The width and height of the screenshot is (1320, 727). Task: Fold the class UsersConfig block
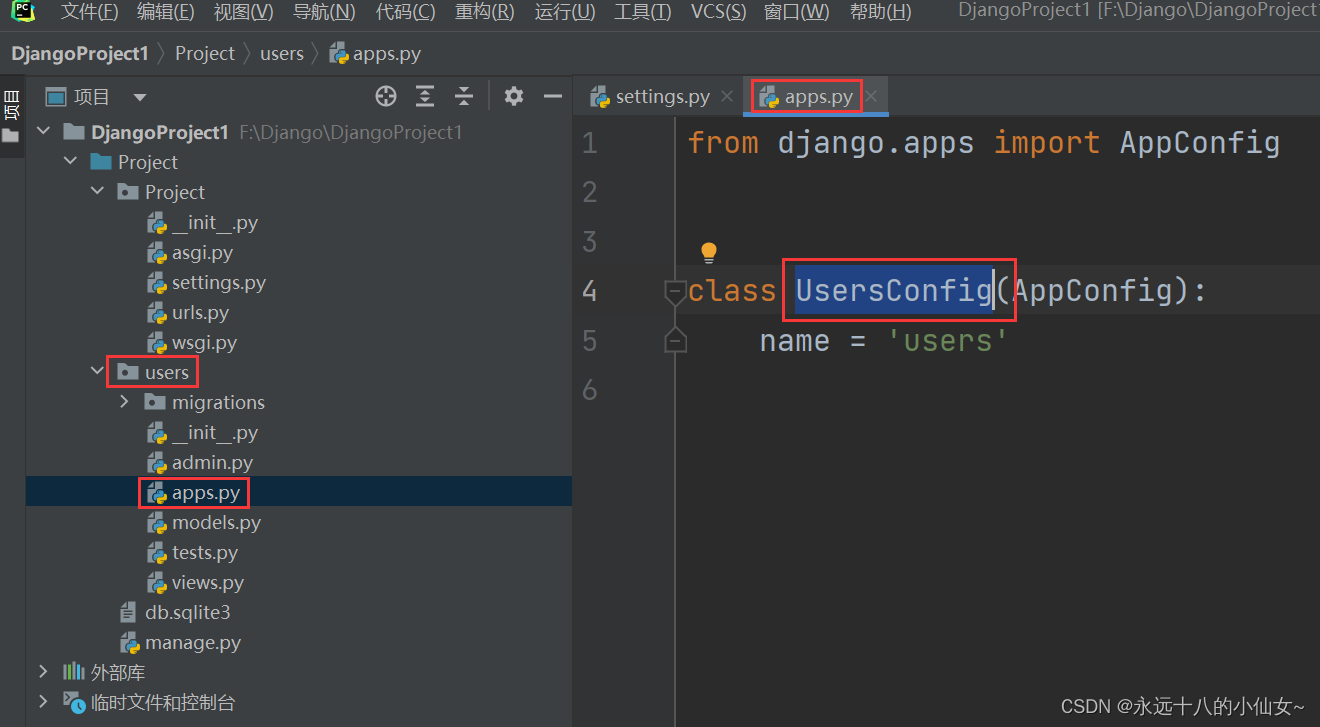tap(676, 291)
